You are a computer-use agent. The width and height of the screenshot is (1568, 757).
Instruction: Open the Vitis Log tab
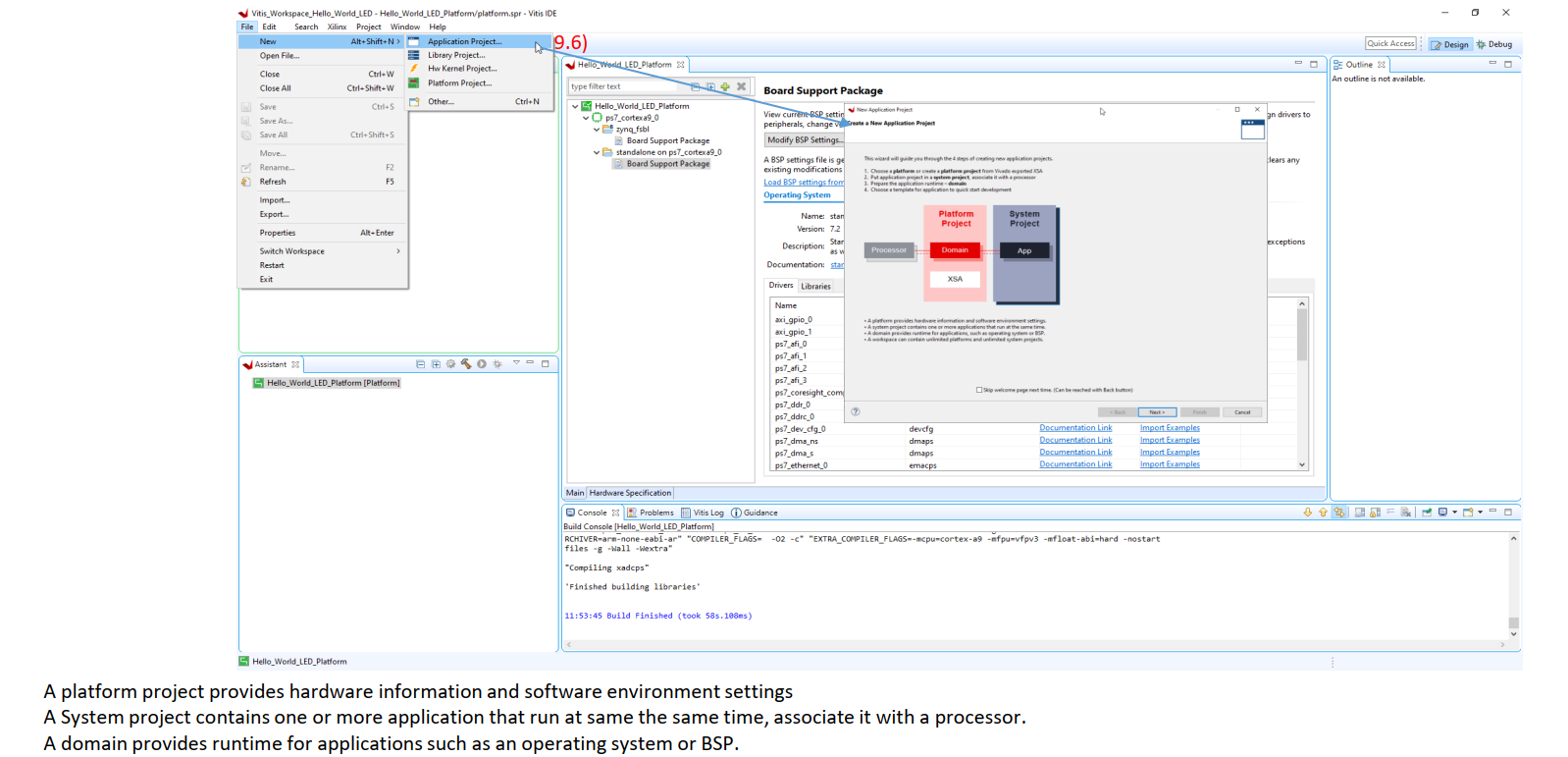click(702, 513)
